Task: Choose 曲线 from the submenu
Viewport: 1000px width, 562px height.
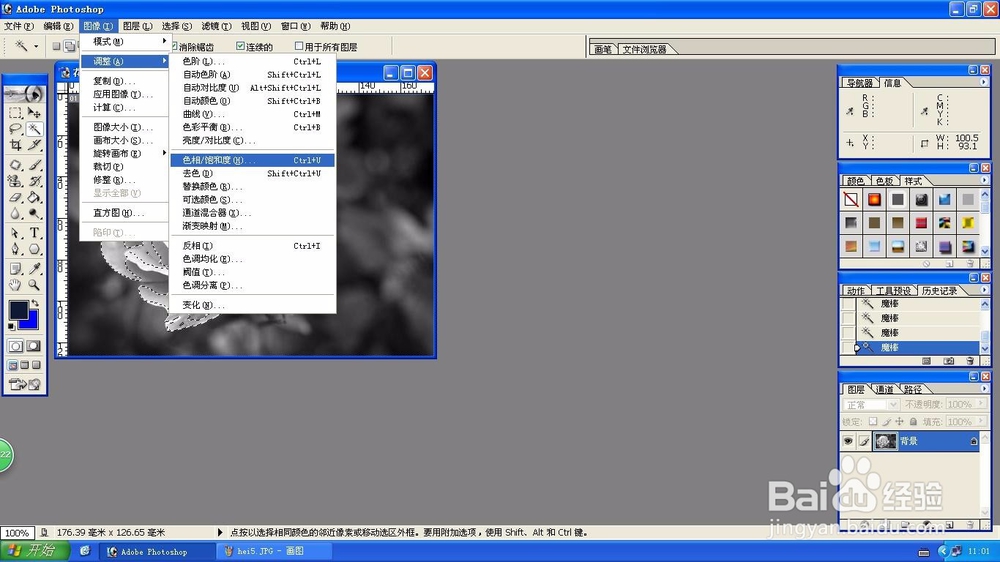Action: tap(253, 114)
